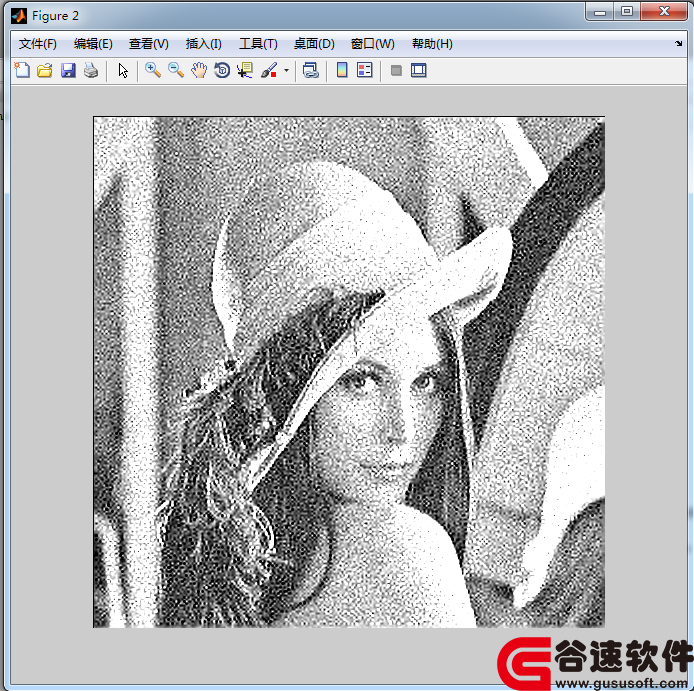The image size is (694, 691).
Task: Select the Brush data tool
Action: click(x=269, y=70)
